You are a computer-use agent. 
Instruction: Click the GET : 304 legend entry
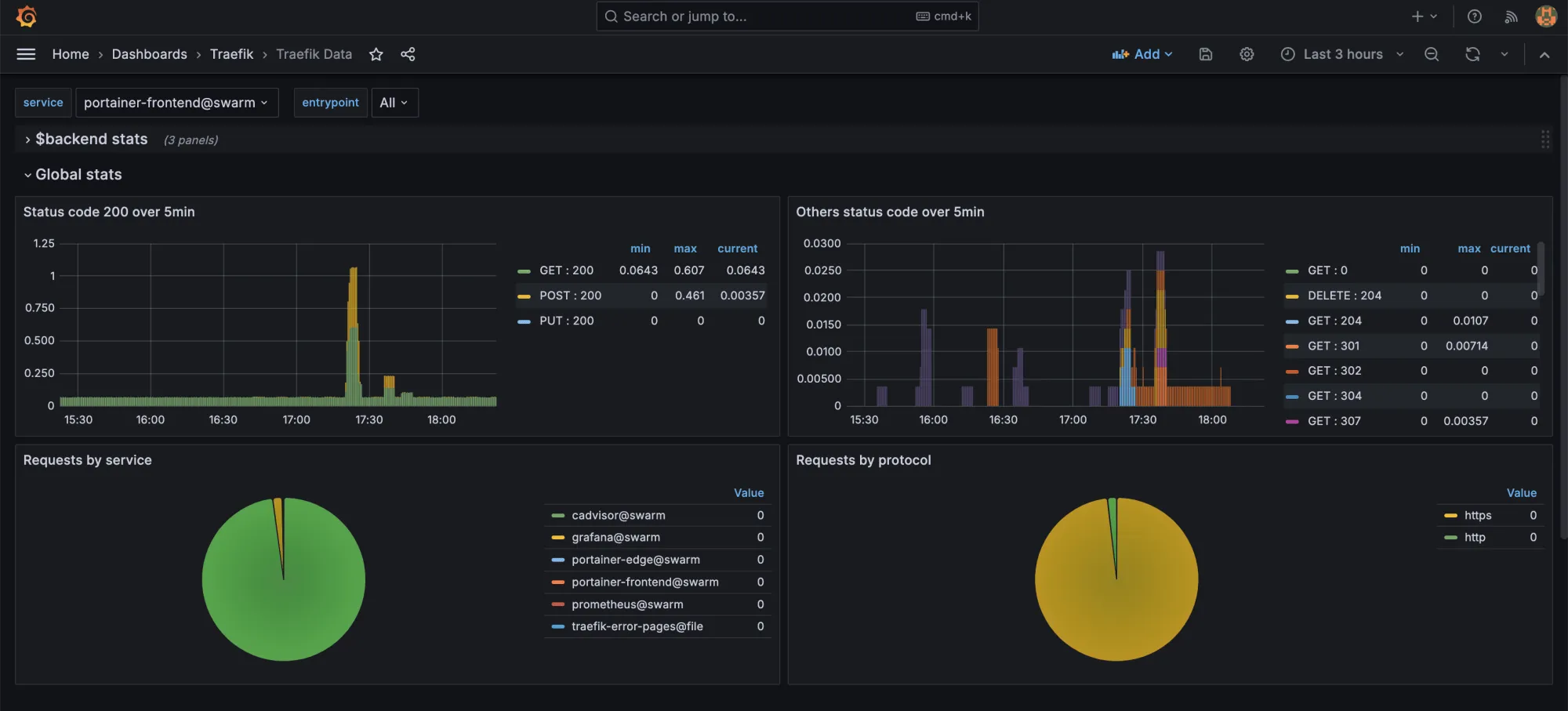click(x=1334, y=396)
